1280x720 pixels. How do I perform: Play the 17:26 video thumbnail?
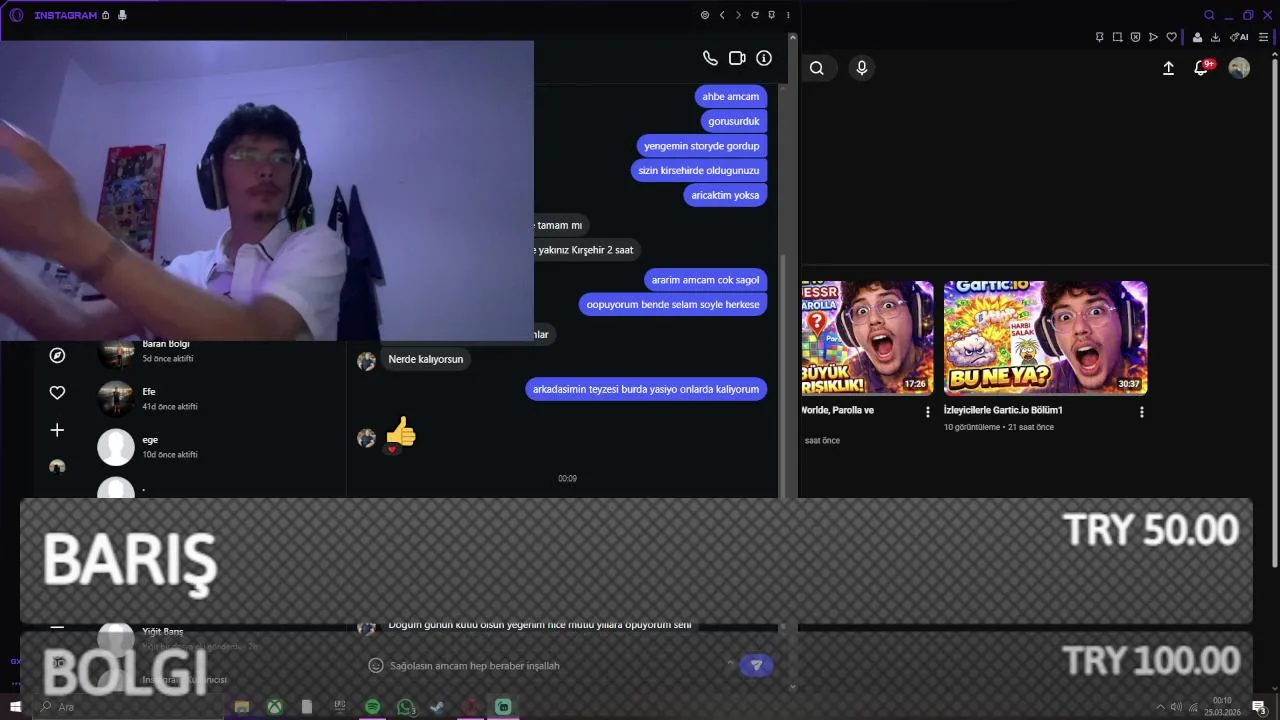tap(867, 338)
